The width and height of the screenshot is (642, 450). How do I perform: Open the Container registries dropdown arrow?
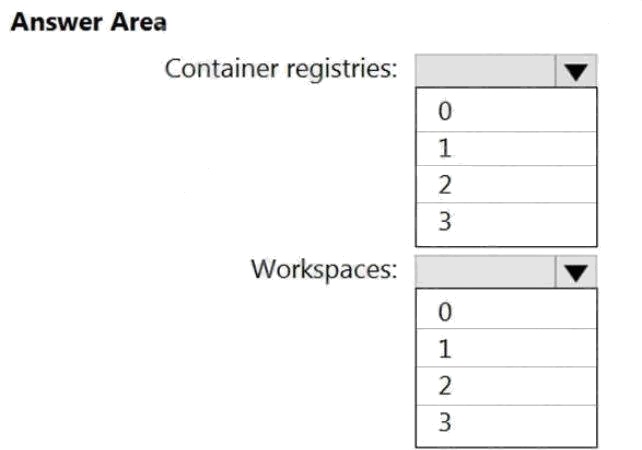574,71
